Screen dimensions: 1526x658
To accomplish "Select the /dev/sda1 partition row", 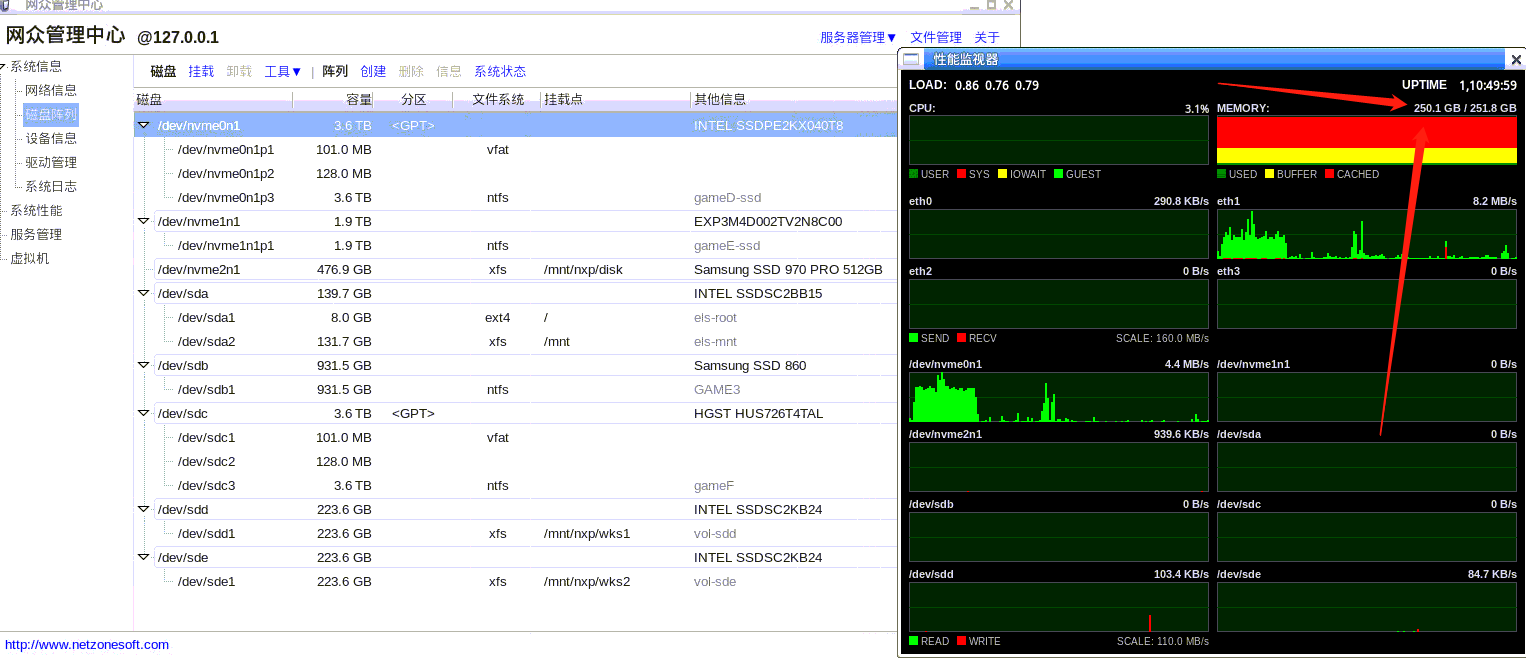I will pos(516,318).
